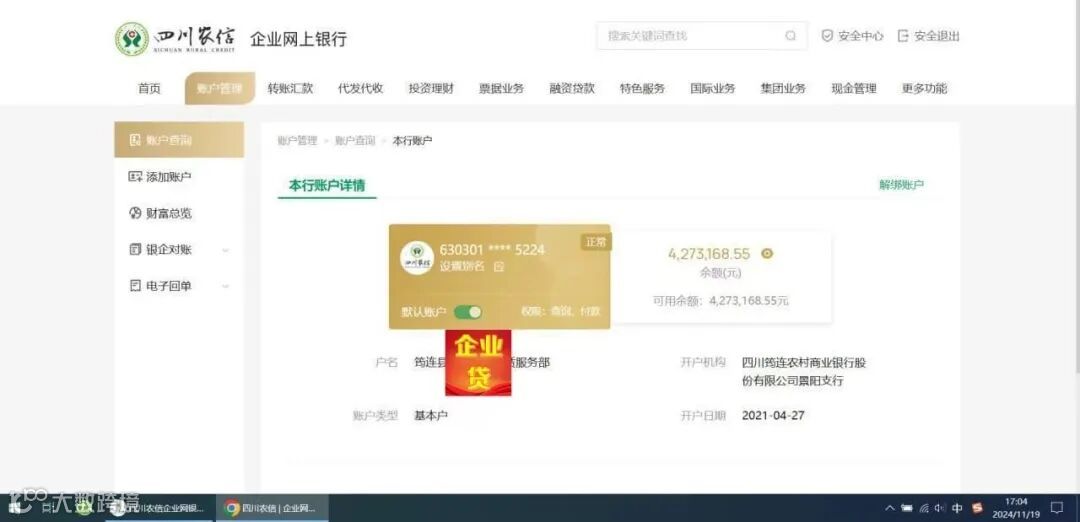Click the 财富总览 pie-chart icon
The image size is (1080, 522).
tap(135, 213)
